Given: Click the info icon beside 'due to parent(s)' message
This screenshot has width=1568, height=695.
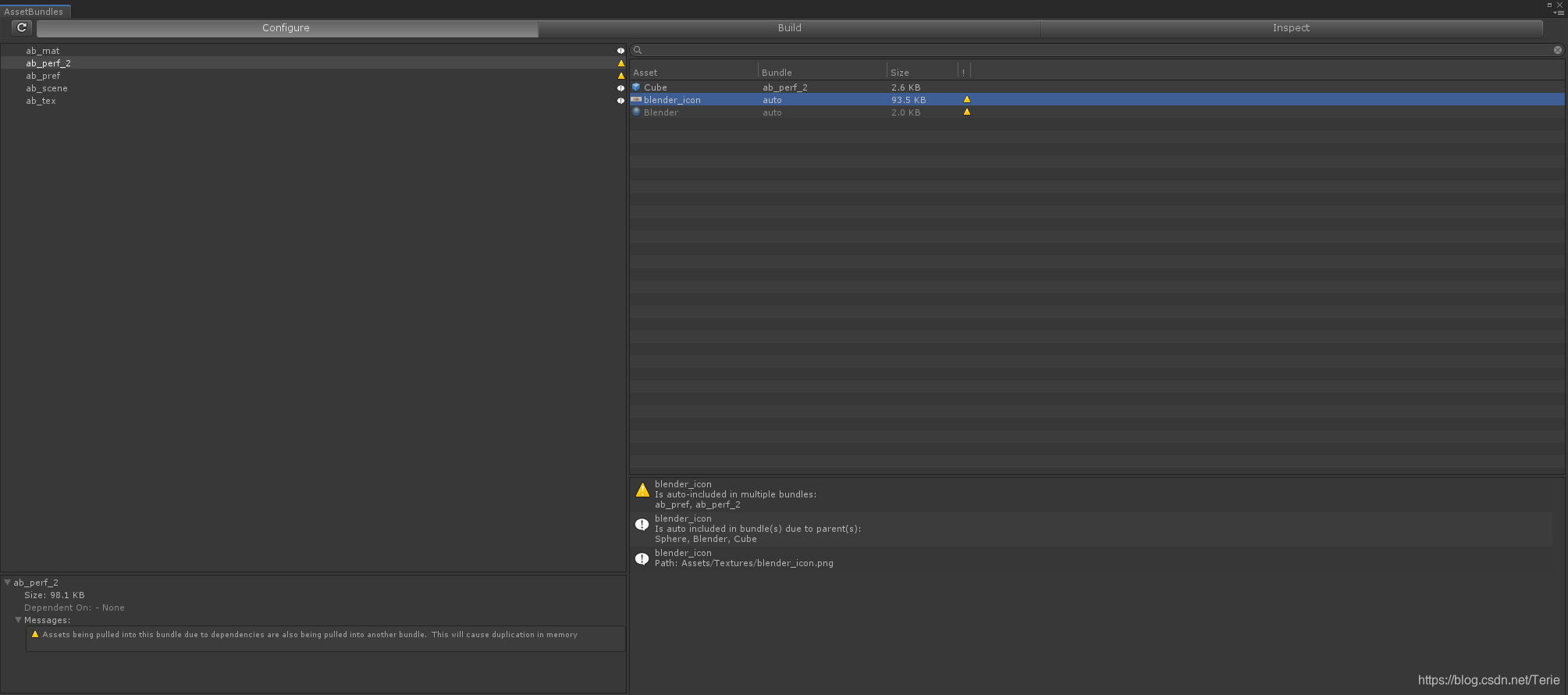Looking at the screenshot, I should [x=642, y=525].
